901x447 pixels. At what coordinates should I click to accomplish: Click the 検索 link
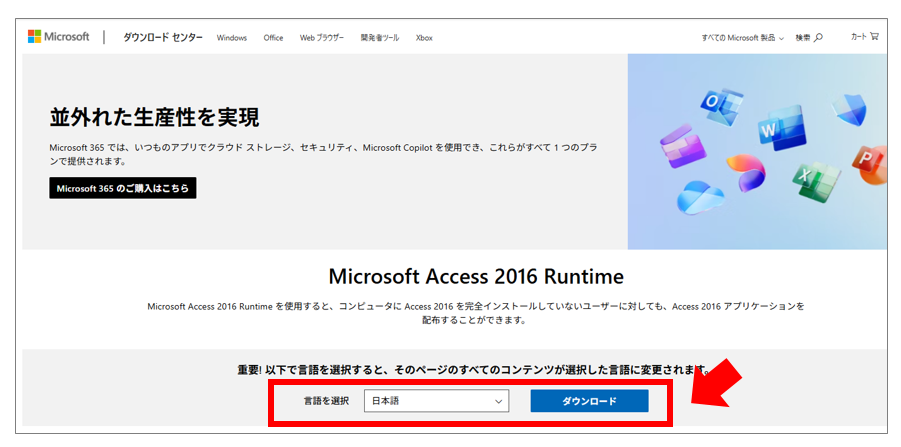[809, 38]
